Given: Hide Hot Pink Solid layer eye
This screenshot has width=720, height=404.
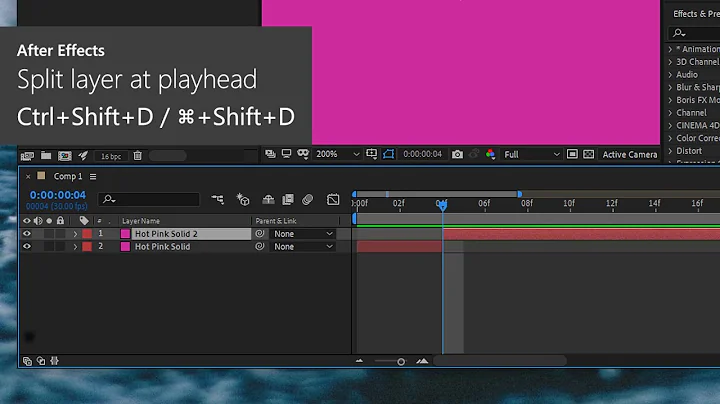Looking at the screenshot, I should point(27,247).
